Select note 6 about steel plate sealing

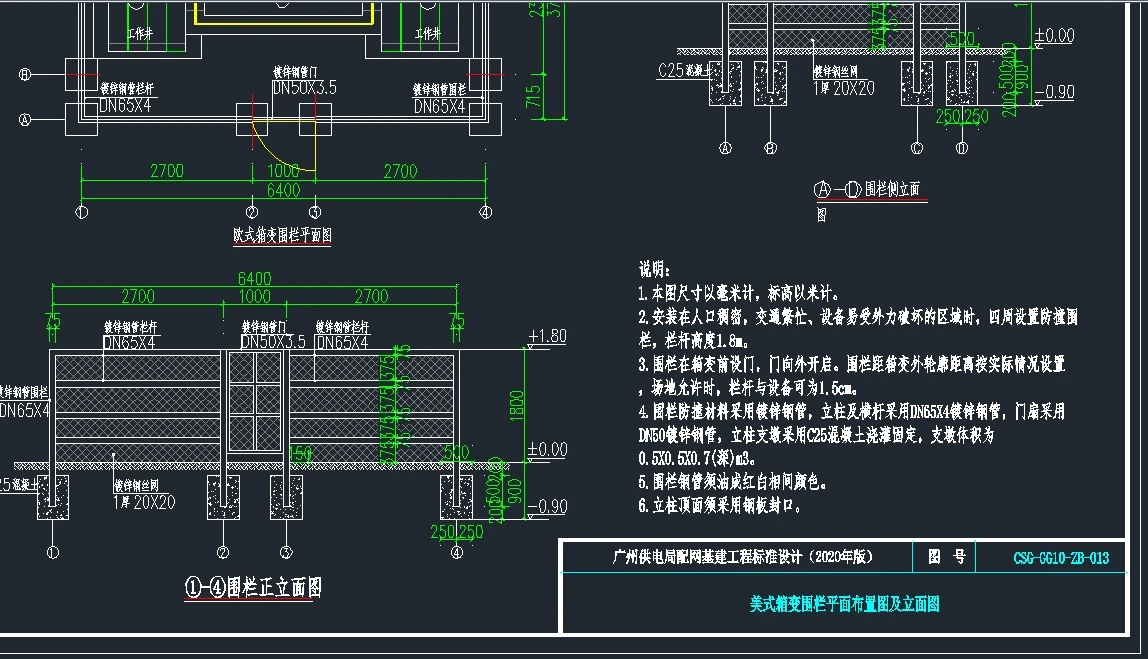pos(720,506)
